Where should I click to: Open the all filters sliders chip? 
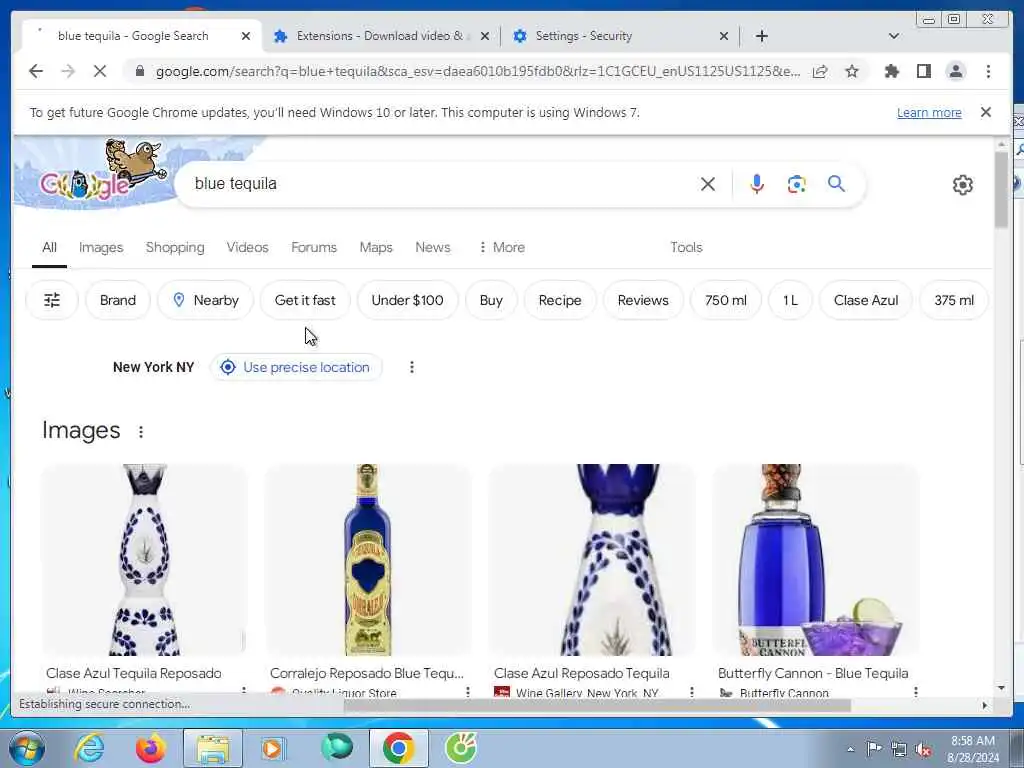coord(52,300)
